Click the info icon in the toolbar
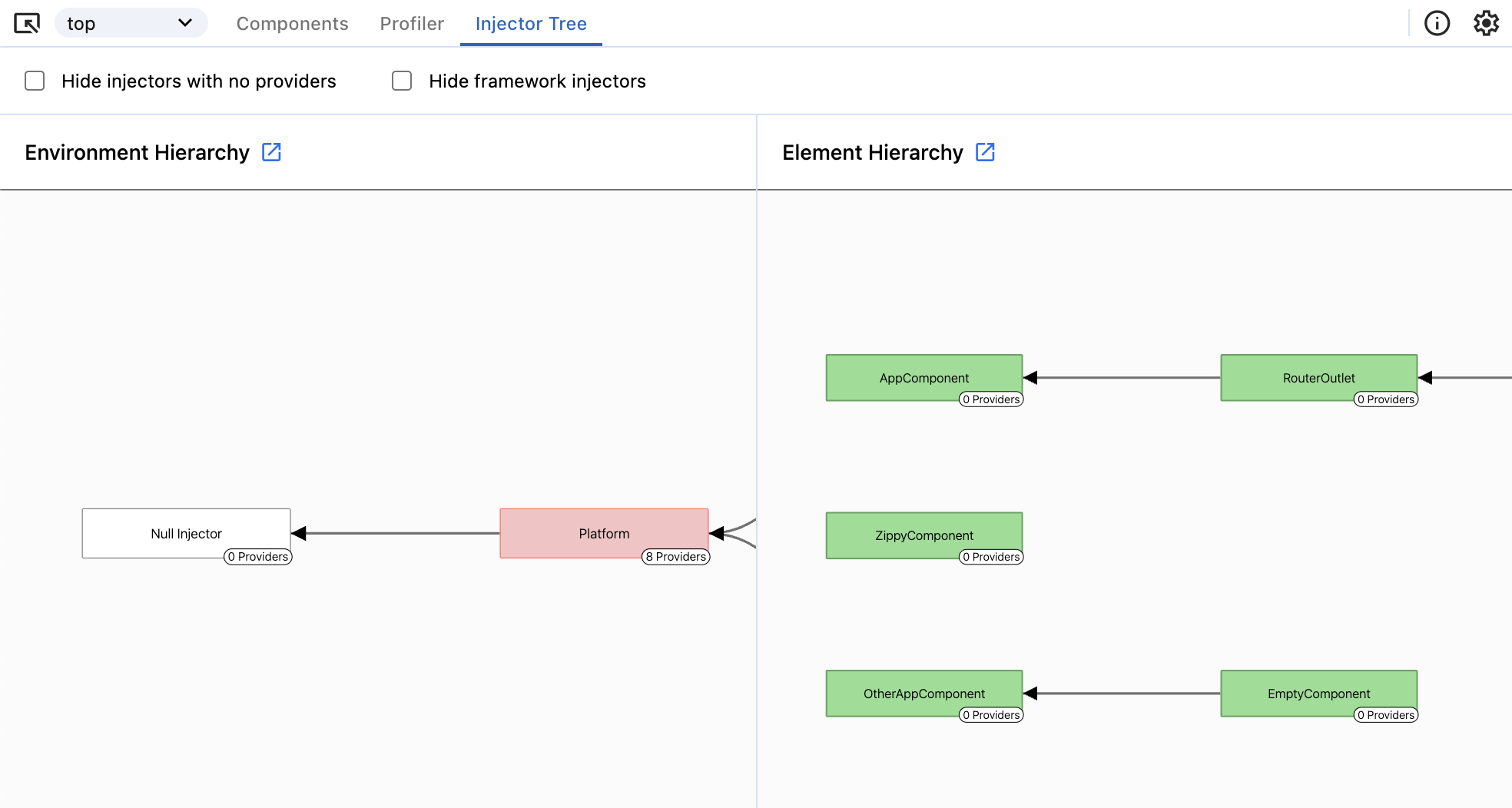The width and height of the screenshot is (1512, 808). pyautogui.click(x=1437, y=23)
